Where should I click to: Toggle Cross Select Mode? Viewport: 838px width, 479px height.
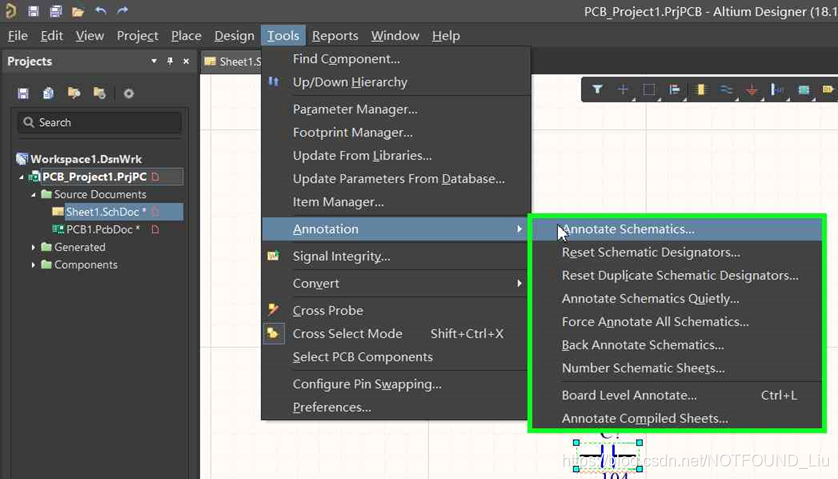coord(395,334)
